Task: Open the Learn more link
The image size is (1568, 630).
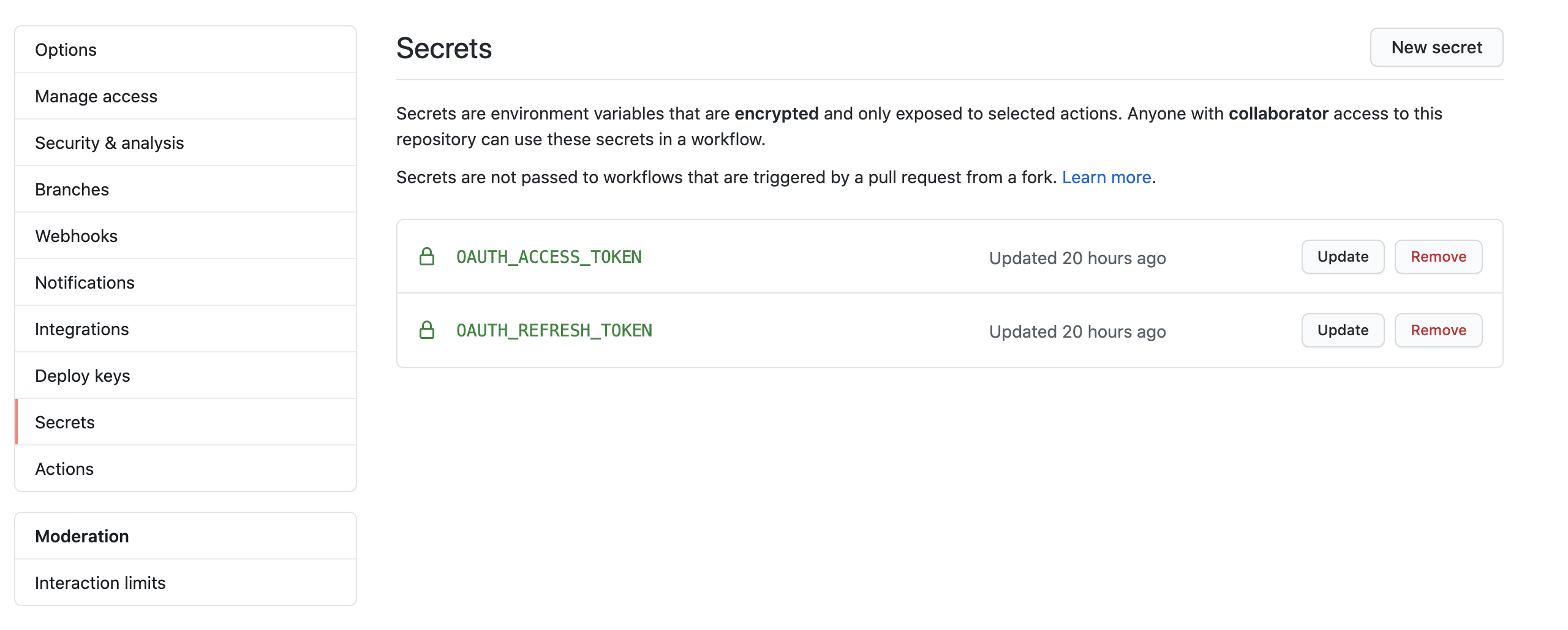Action: coord(1106,178)
